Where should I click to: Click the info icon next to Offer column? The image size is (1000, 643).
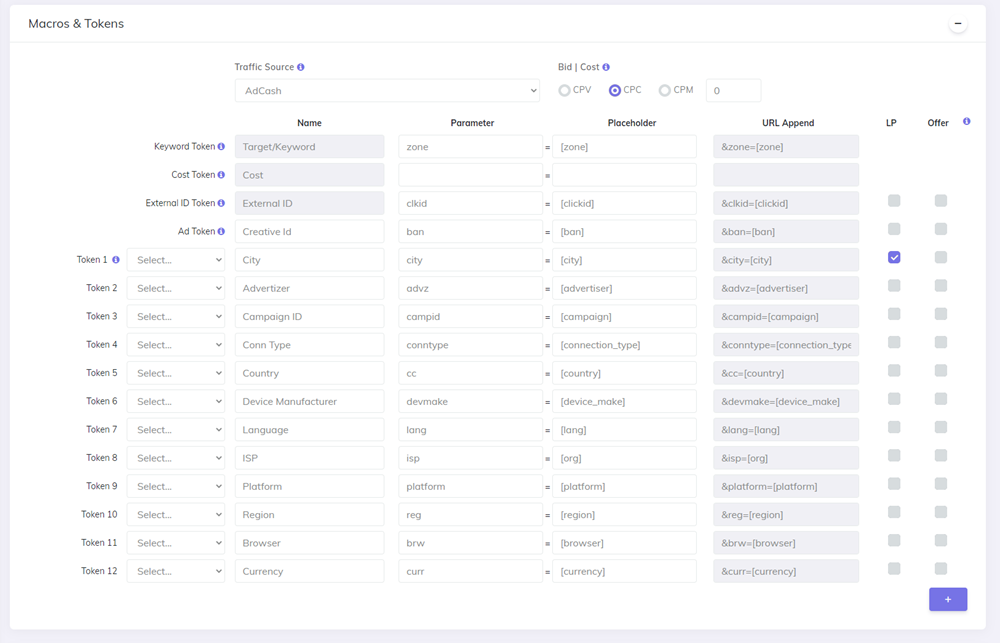coord(966,122)
